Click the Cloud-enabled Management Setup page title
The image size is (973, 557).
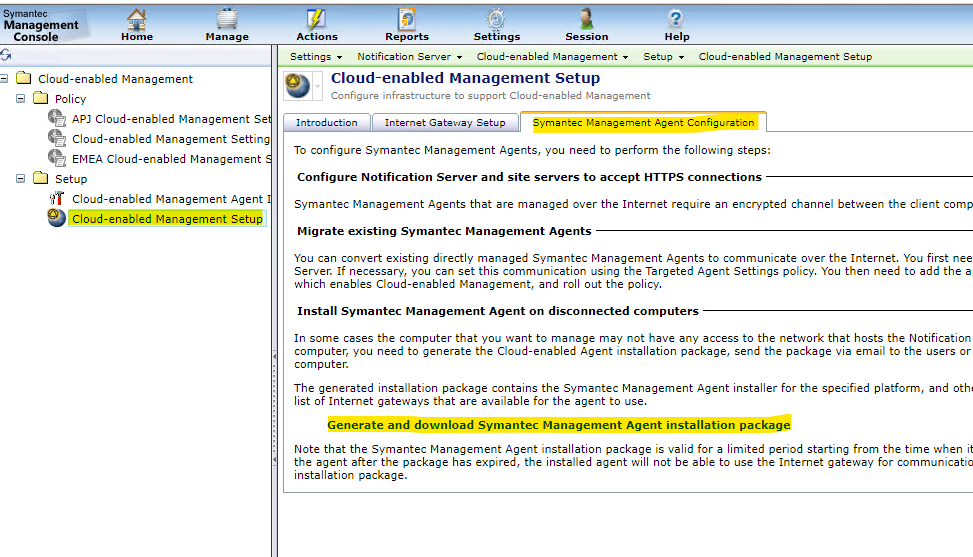(x=465, y=78)
